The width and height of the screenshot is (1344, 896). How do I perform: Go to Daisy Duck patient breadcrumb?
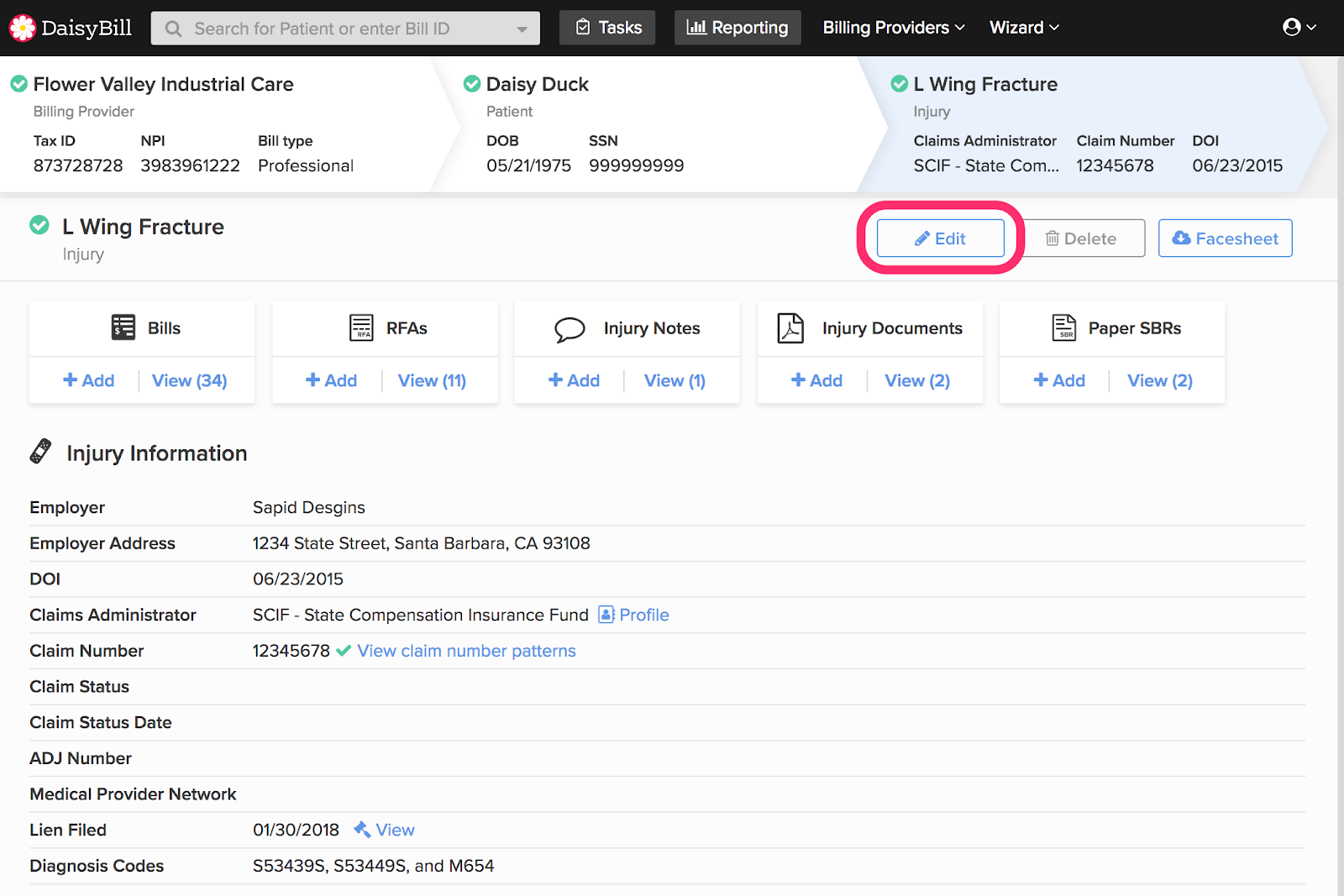tap(538, 84)
